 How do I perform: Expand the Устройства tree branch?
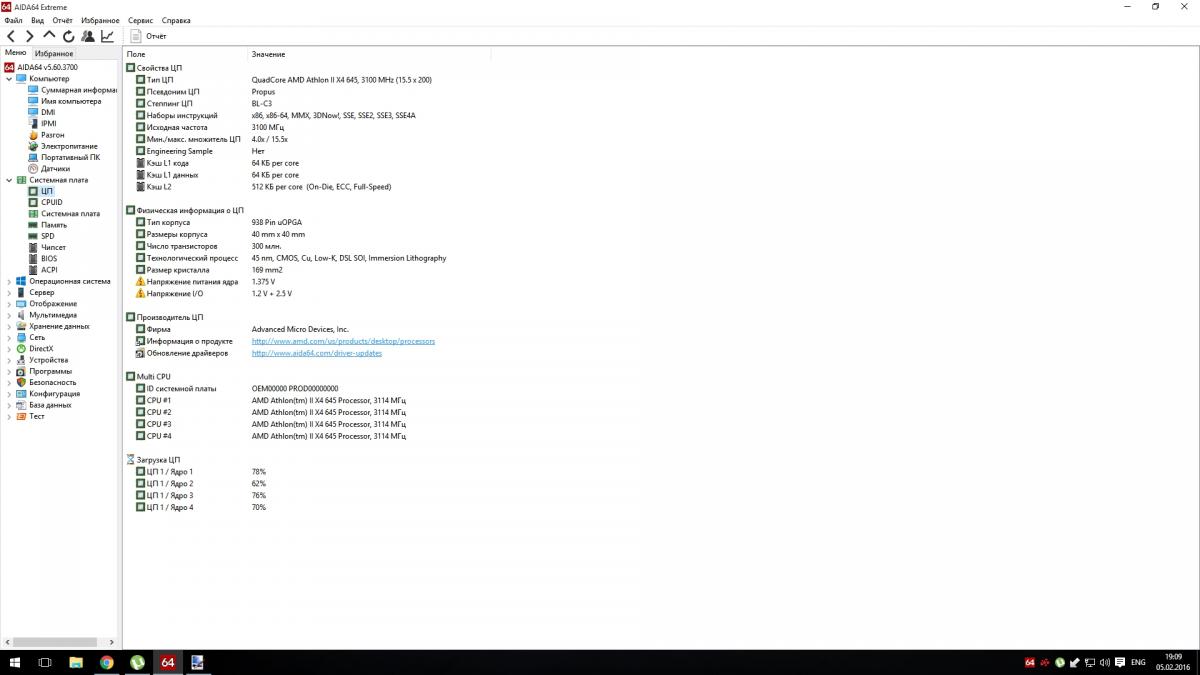pyautogui.click(x=9, y=360)
